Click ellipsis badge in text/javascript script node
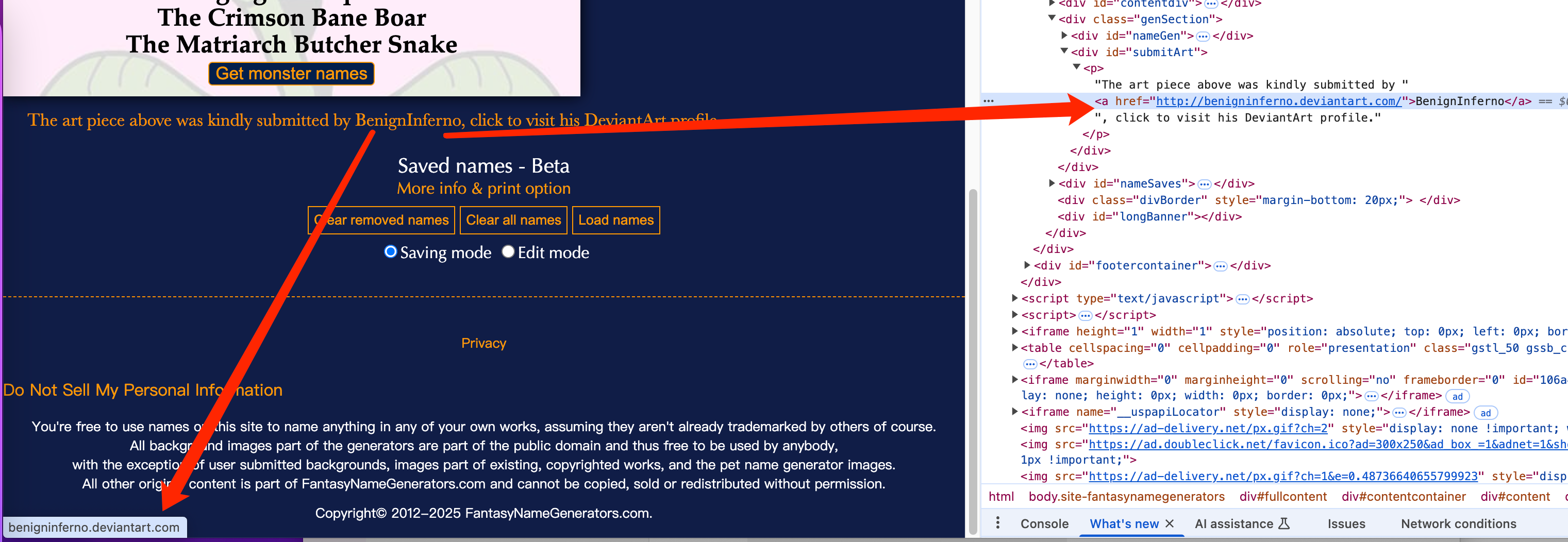 pyautogui.click(x=1242, y=299)
